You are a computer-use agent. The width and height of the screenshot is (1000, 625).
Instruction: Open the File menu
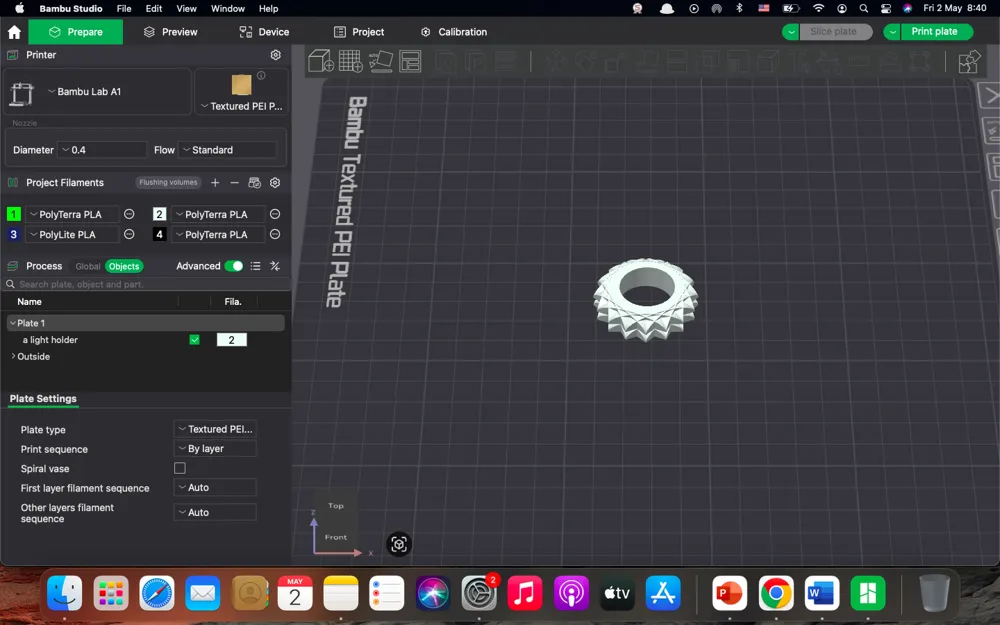(x=124, y=8)
